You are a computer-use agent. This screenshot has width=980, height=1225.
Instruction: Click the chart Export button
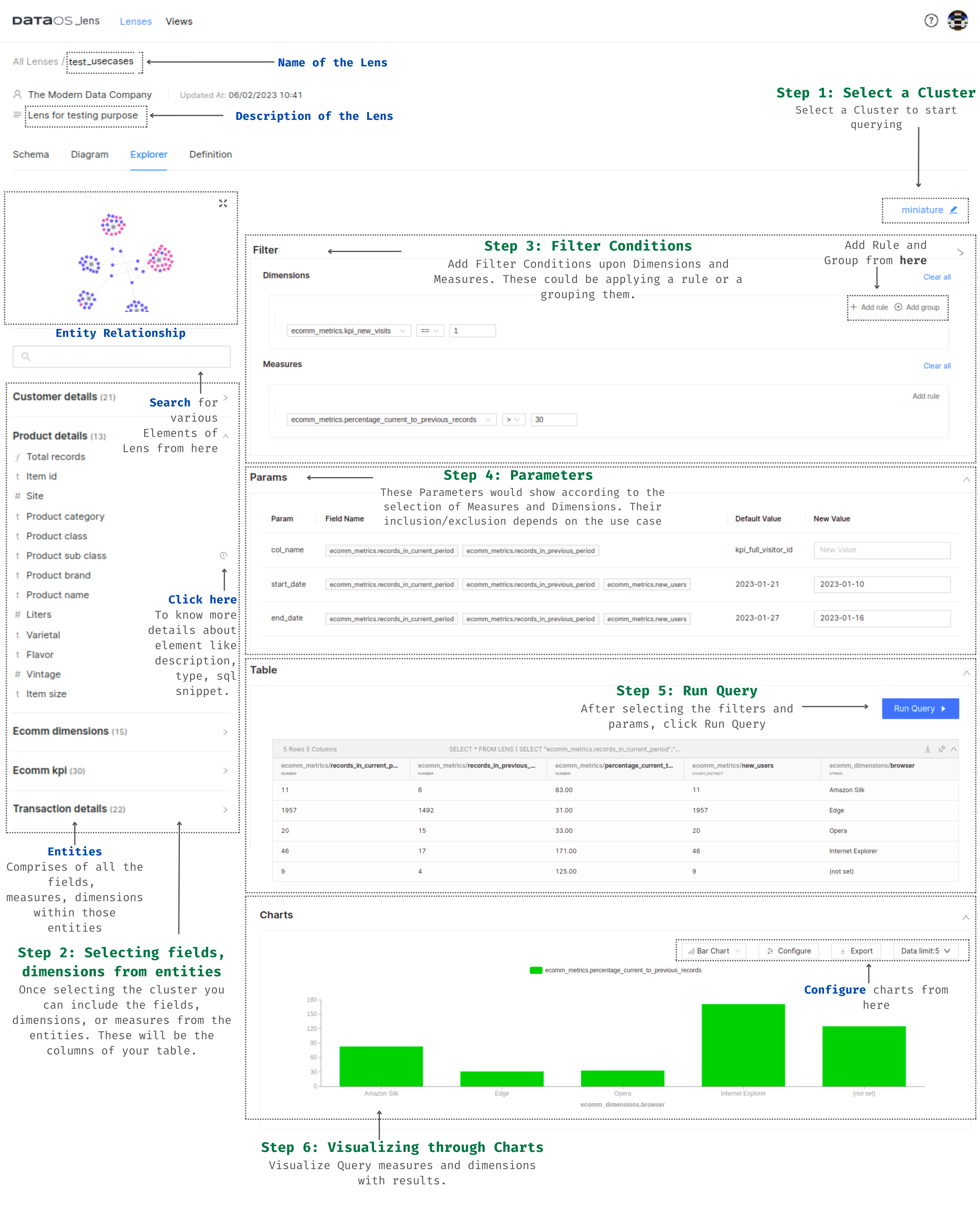[x=856, y=950]
